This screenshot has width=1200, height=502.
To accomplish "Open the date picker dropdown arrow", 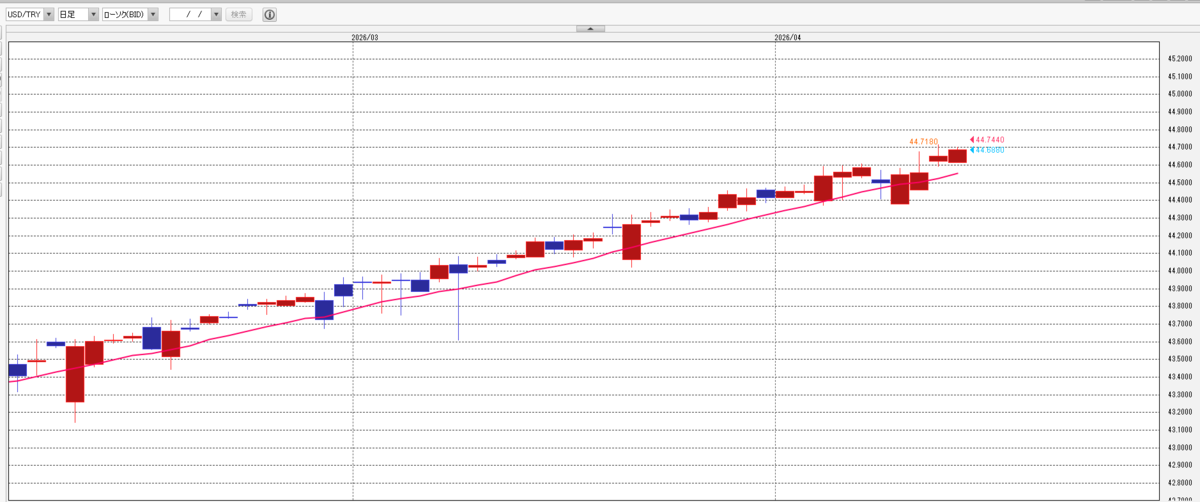I will [x=215, y=15].
